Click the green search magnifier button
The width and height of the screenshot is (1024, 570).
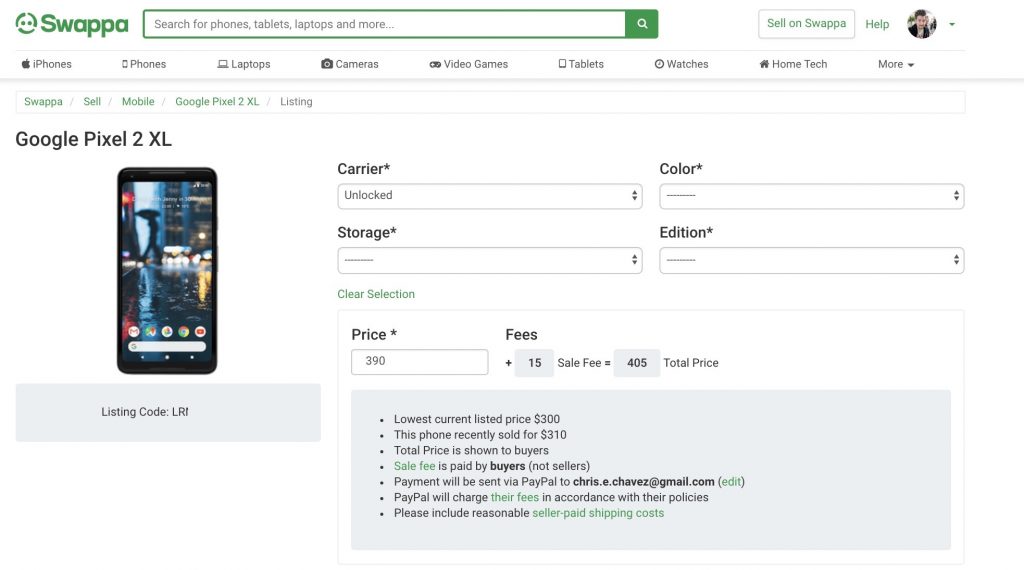click(642, 24)
